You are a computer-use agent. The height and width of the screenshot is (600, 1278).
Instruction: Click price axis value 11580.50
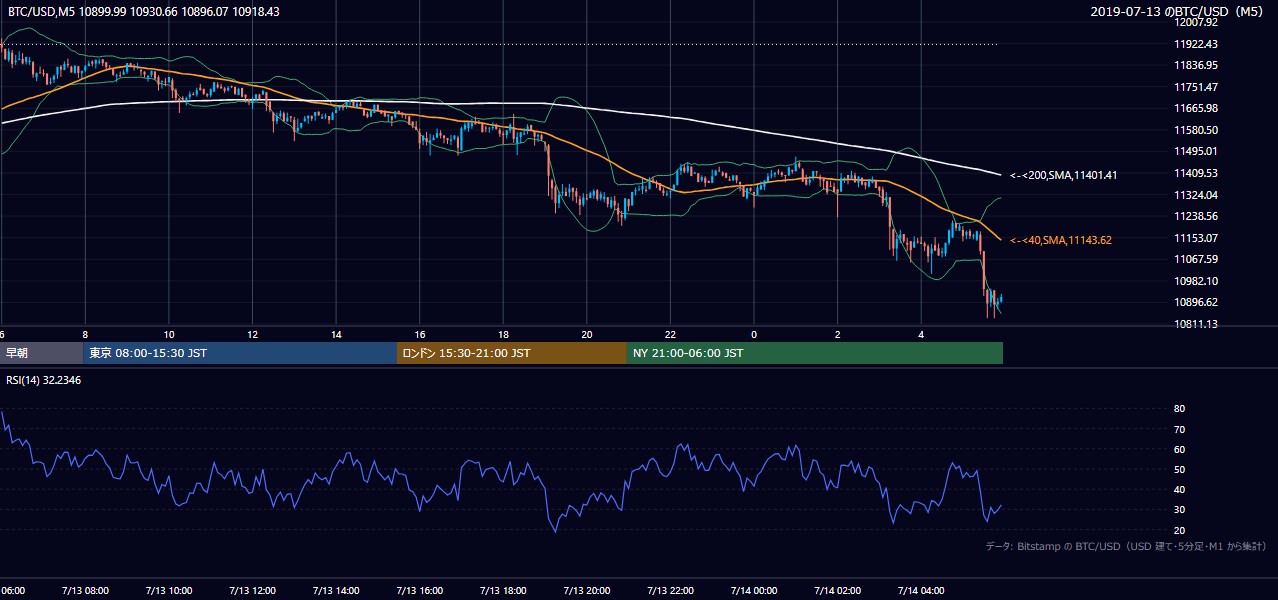(x=1195, y=130)
